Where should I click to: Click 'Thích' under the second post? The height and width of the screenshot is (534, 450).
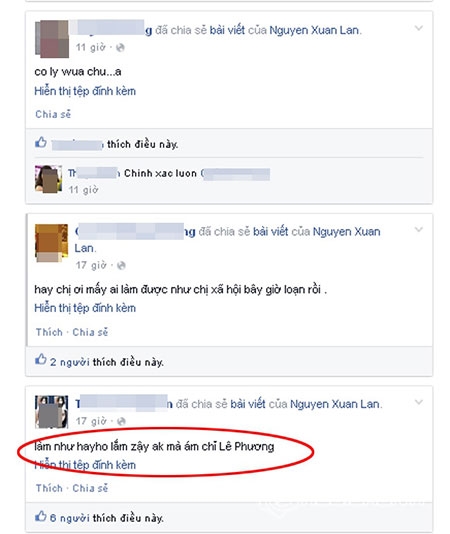tap(49, 332)
